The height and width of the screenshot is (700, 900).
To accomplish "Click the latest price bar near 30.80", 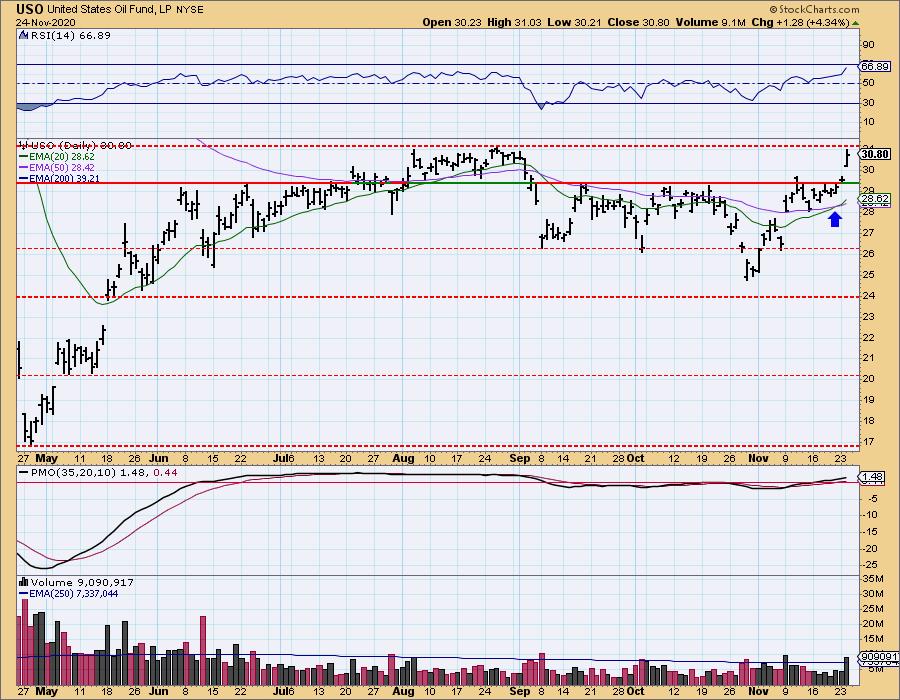I will 848,157.
